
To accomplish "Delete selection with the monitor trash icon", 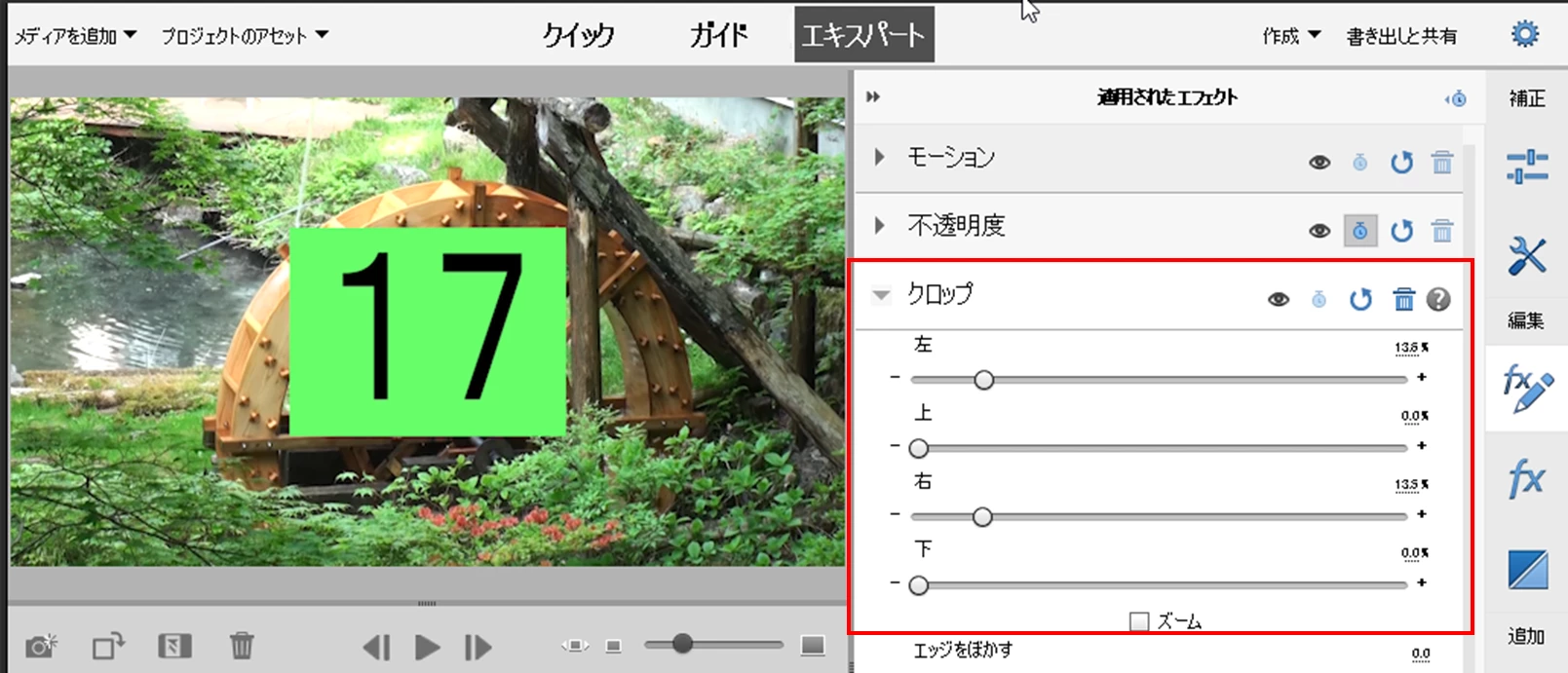I will [242, 646].
